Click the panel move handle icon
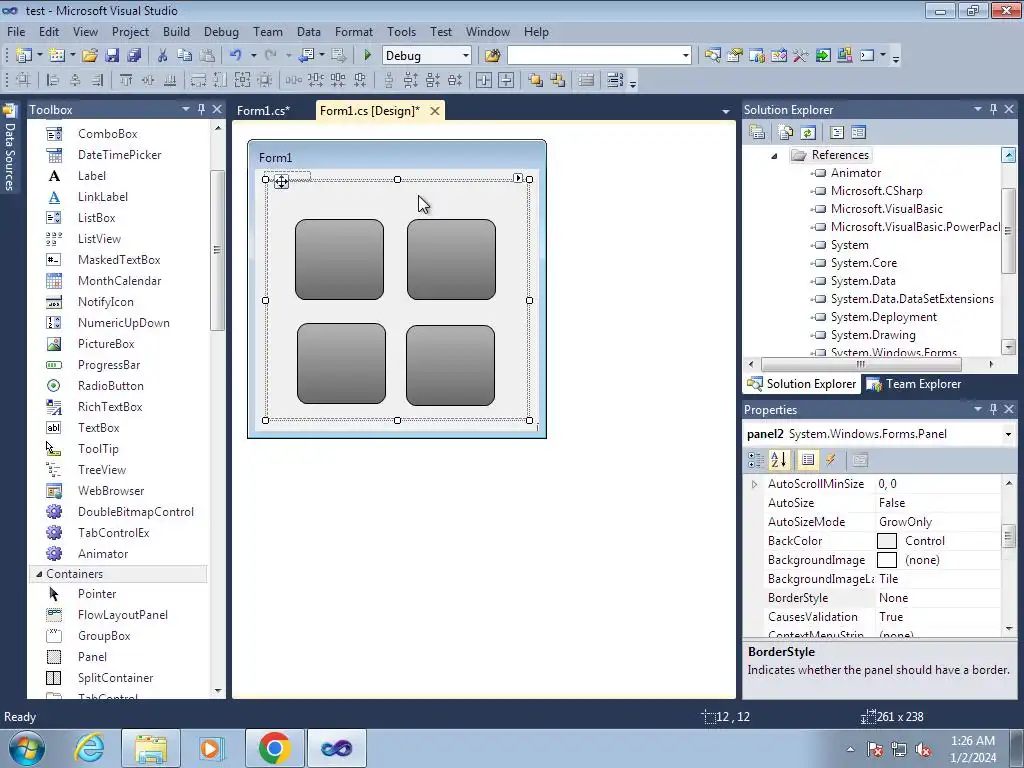1024x768 pixels. coord(281,182)
